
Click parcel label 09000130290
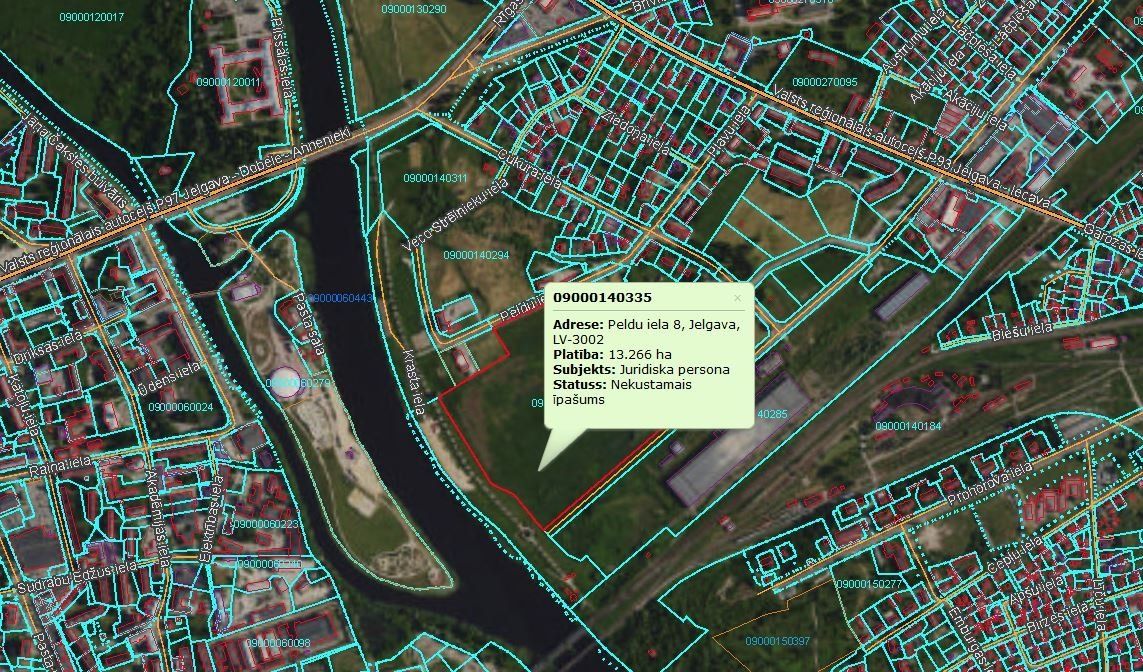[x=414, y=9]
